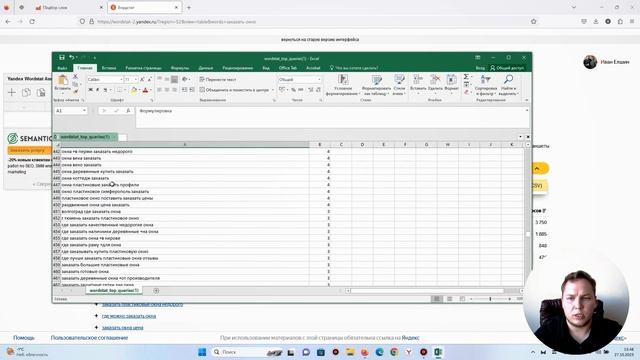Open Format as Table gallery
This screenshot has width=640, height=360.
(x=377, y=85)
